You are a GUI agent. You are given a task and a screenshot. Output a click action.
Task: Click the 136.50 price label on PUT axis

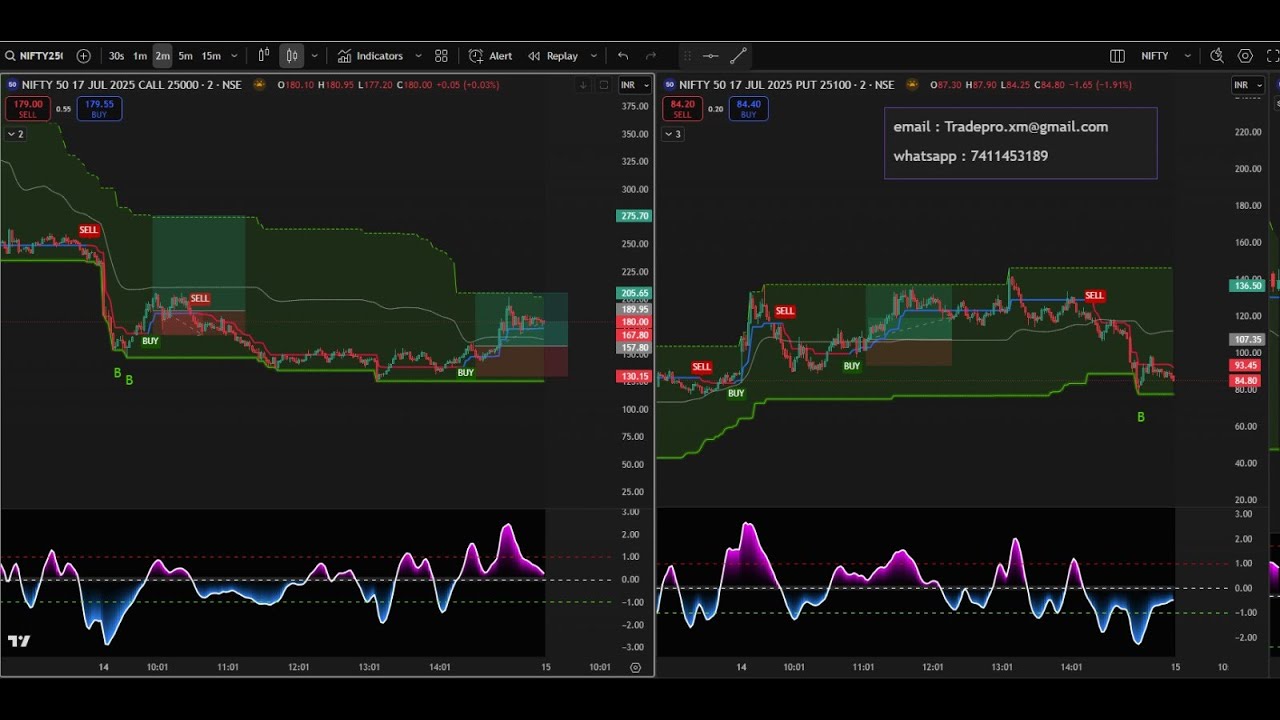1248,286
